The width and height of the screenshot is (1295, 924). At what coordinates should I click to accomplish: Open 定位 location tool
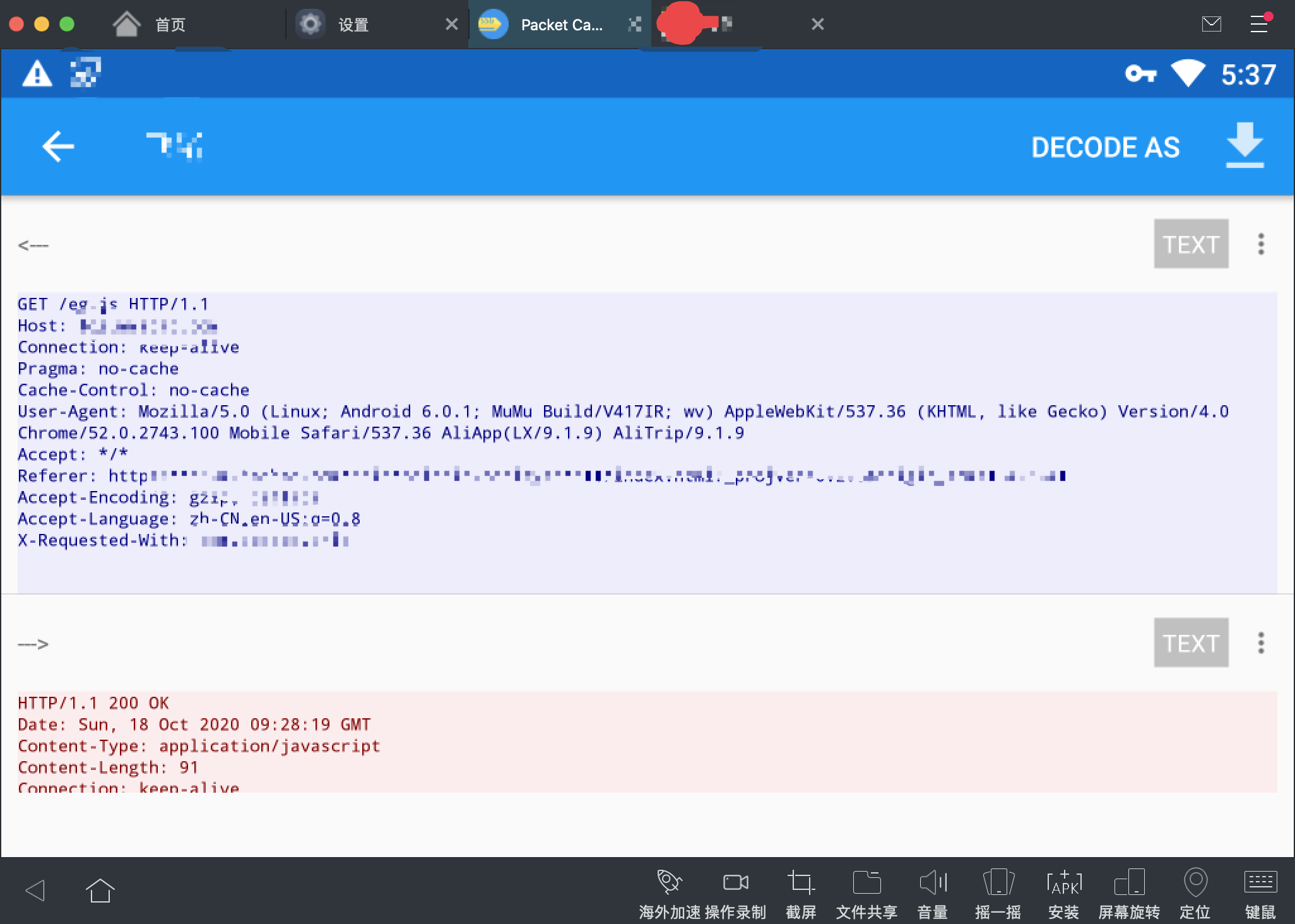coord(1195,895)
